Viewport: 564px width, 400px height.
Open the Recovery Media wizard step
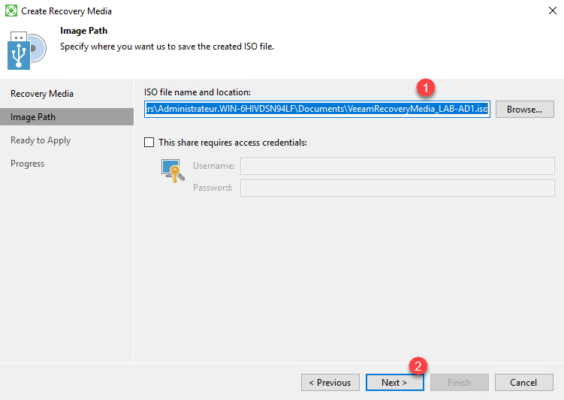(x=42, y=94)
